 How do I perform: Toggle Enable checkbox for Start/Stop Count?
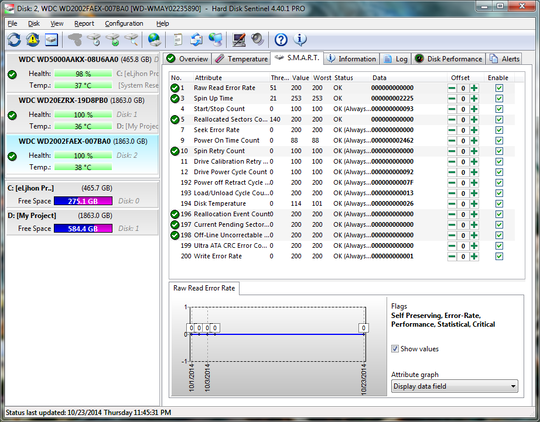tap(499, 109)
